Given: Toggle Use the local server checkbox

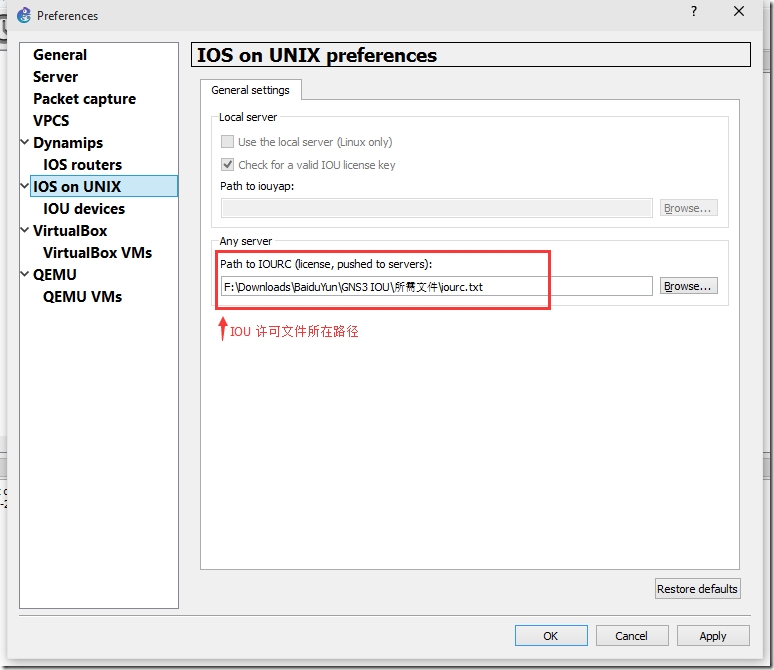Looking at the screenshot, I should coord(227,142).
